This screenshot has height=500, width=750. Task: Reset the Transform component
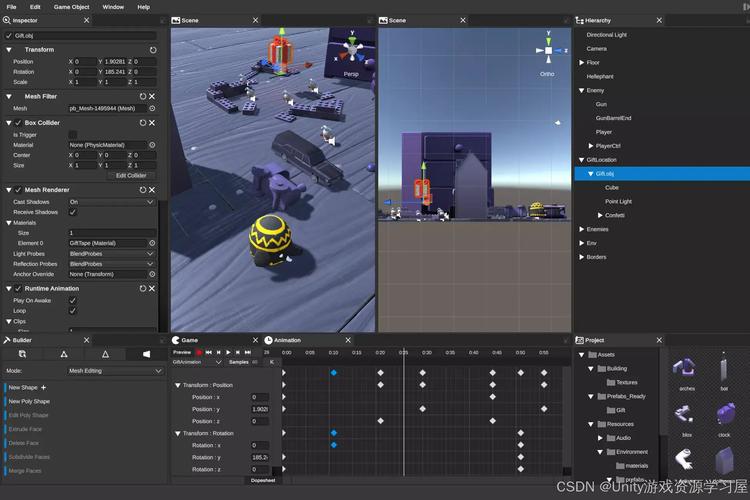click(153, 49)
